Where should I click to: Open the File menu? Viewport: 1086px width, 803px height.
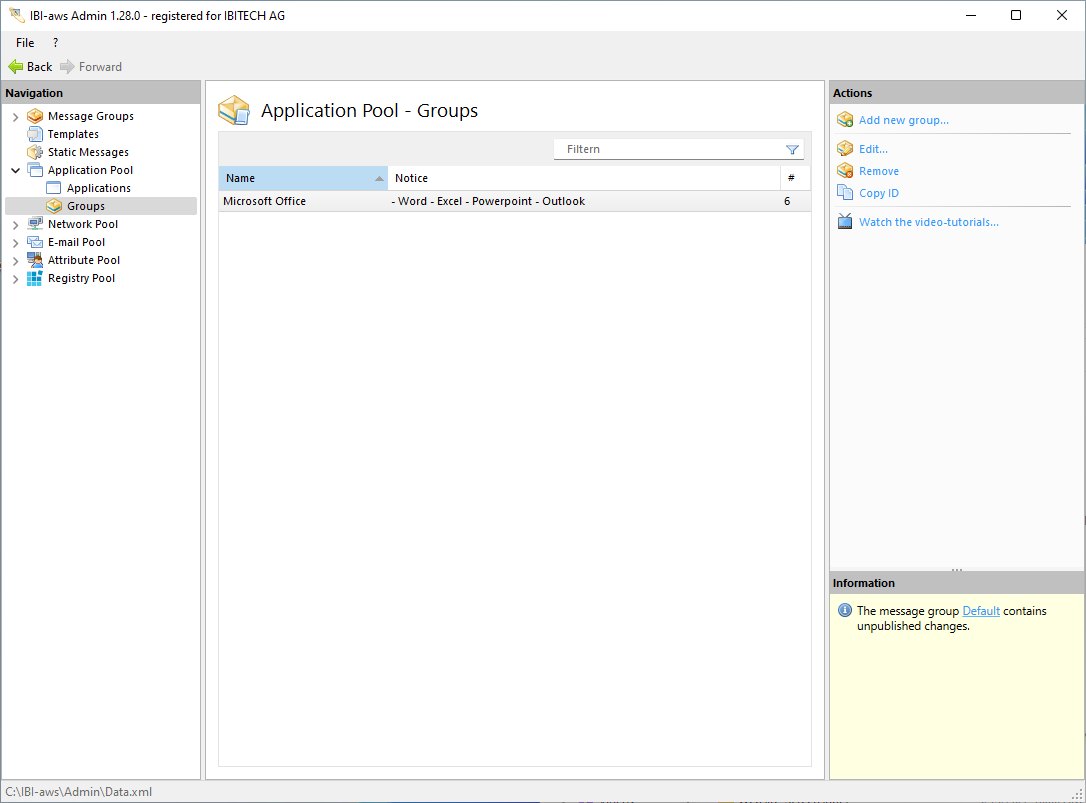(25, 43)
